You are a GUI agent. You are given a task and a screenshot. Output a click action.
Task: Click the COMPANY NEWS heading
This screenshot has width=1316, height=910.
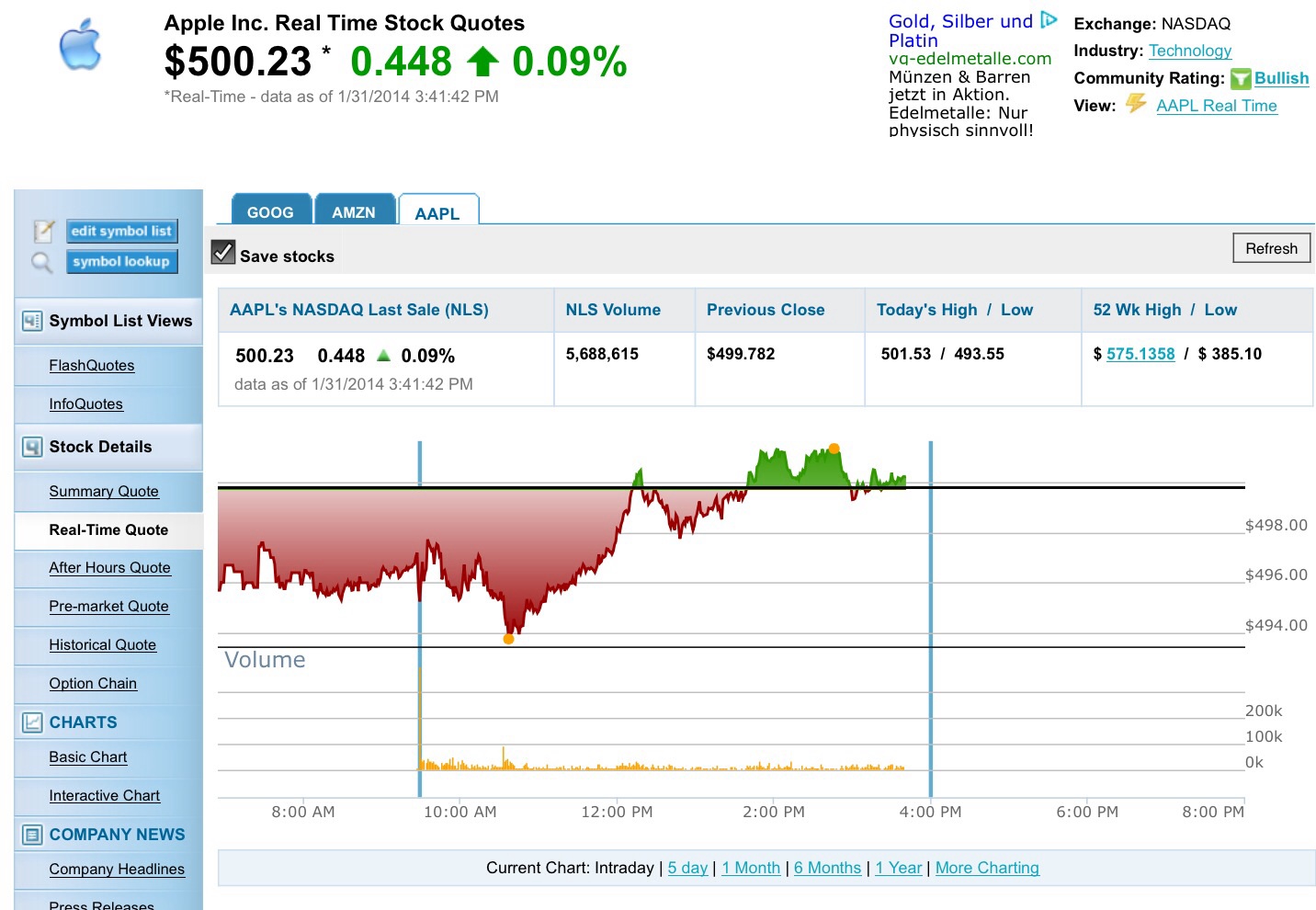point(117,835)
